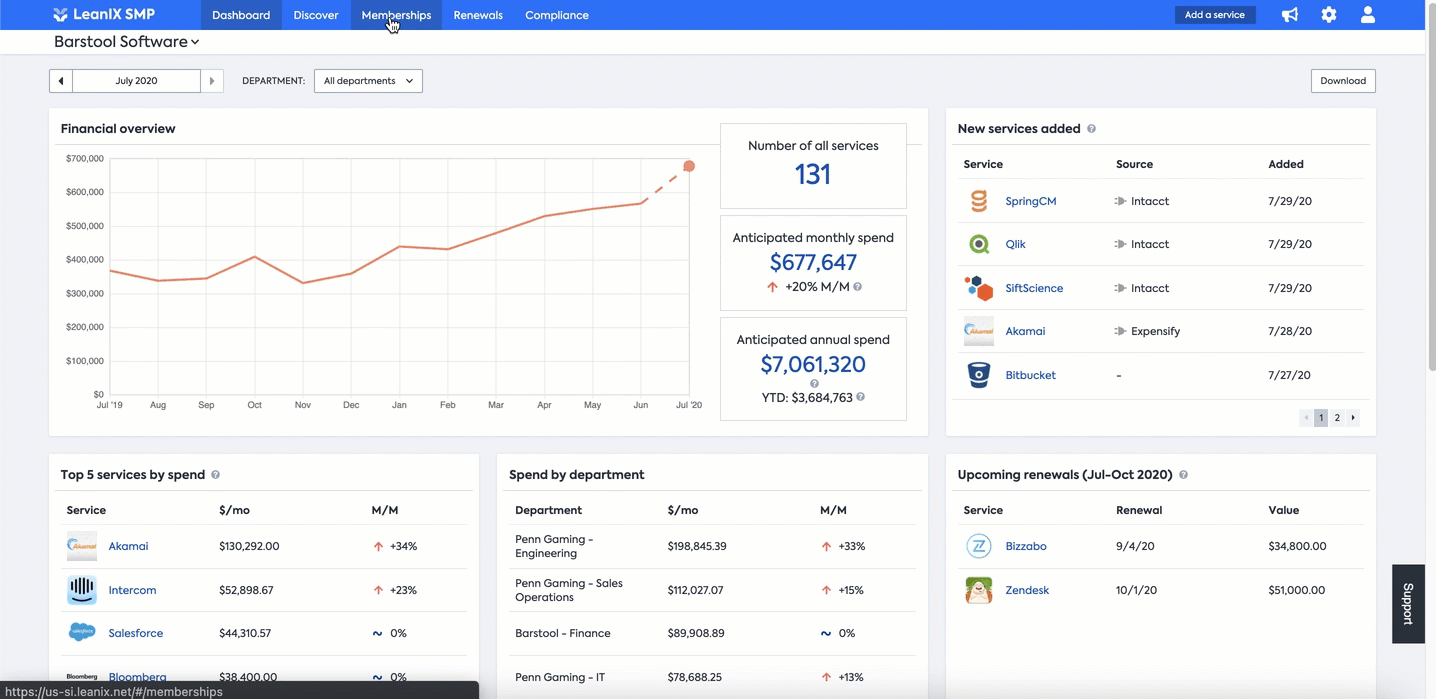
Task: Open the Renewals tab
Action: click(x=478, y=15)
